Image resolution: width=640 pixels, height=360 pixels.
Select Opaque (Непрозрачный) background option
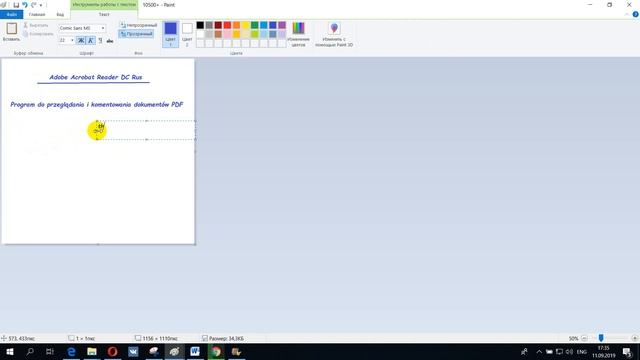tap(138, 25)
